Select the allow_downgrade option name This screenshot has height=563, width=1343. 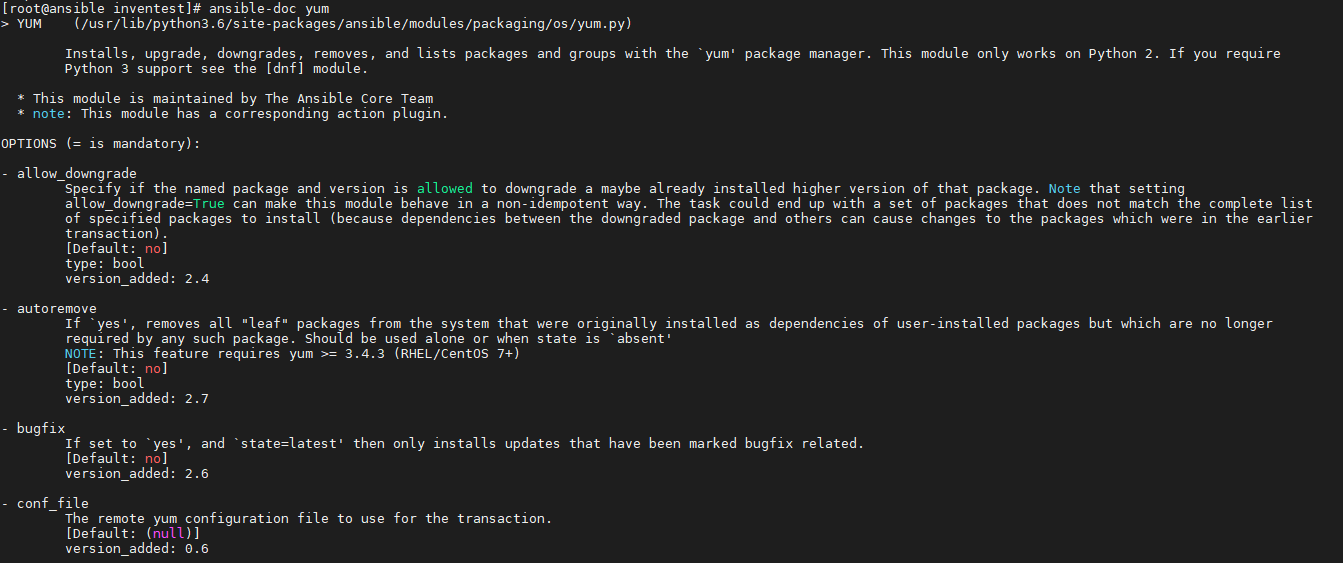77,174
